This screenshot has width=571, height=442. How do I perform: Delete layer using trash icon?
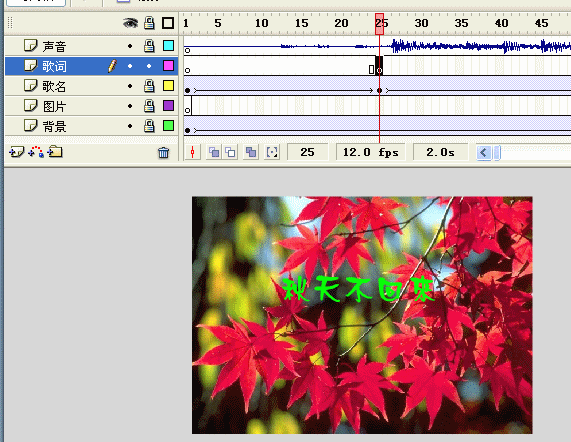(x=164, y=152)
